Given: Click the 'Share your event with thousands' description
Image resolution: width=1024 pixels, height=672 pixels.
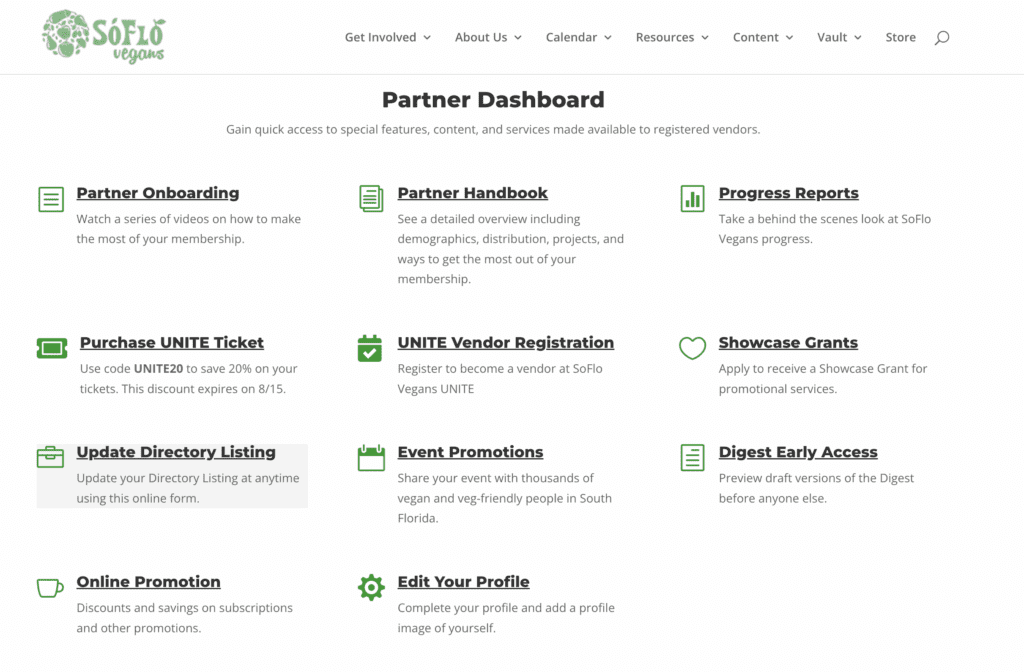Looking at the screenshot, I should coord(505,498).
